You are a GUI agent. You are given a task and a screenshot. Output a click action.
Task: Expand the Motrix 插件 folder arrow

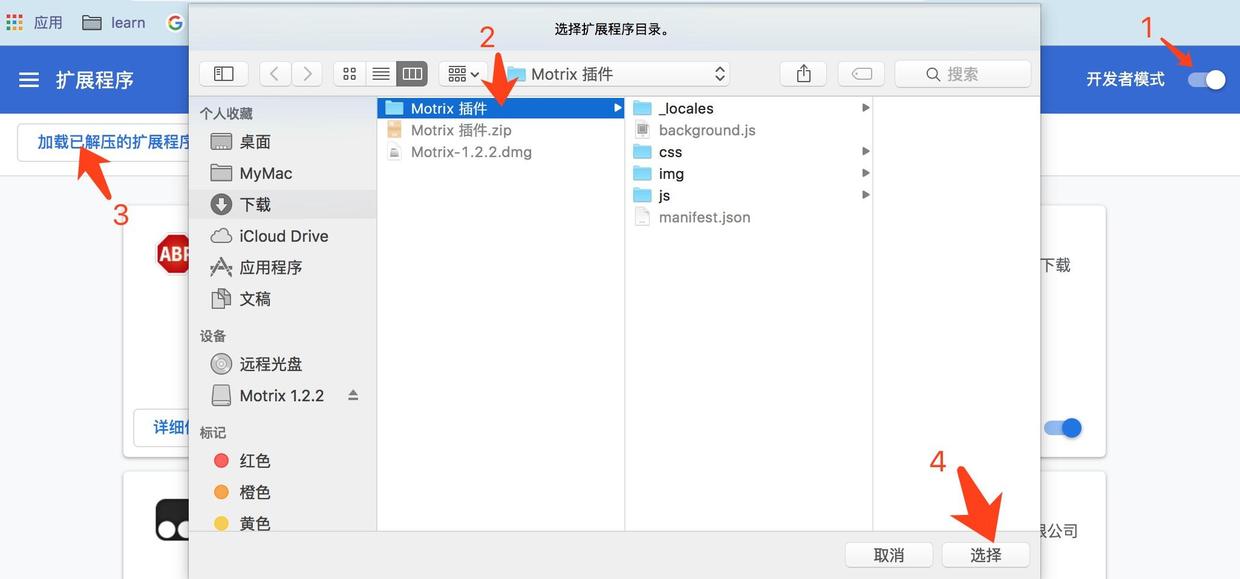[617, 108]
